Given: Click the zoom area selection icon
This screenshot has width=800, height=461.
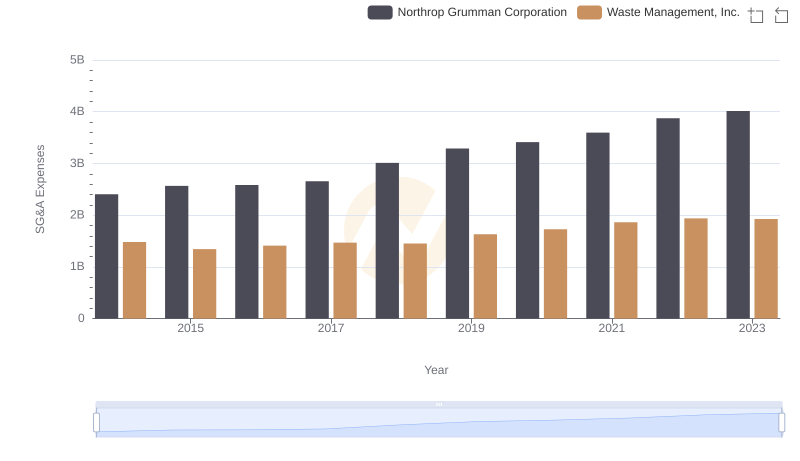Looking at the screenshot, I should 756,15.
